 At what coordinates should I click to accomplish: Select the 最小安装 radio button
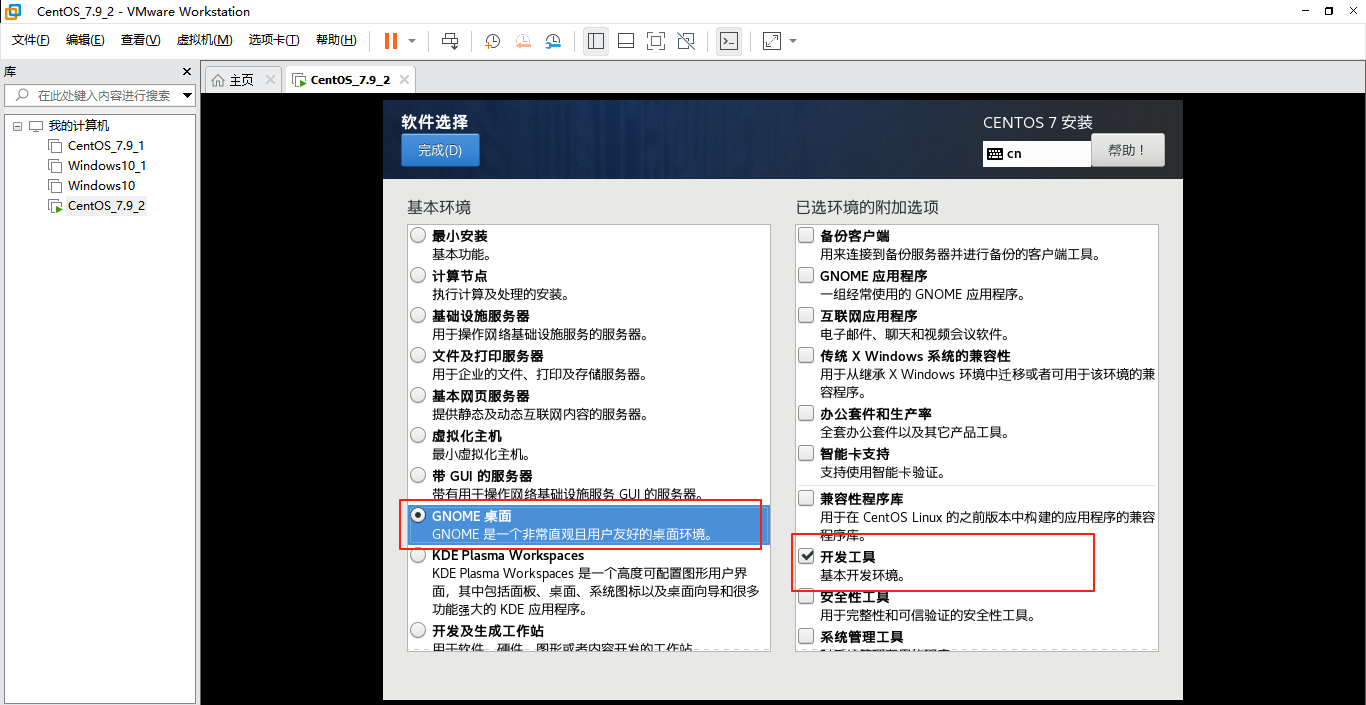click(418, 236)
